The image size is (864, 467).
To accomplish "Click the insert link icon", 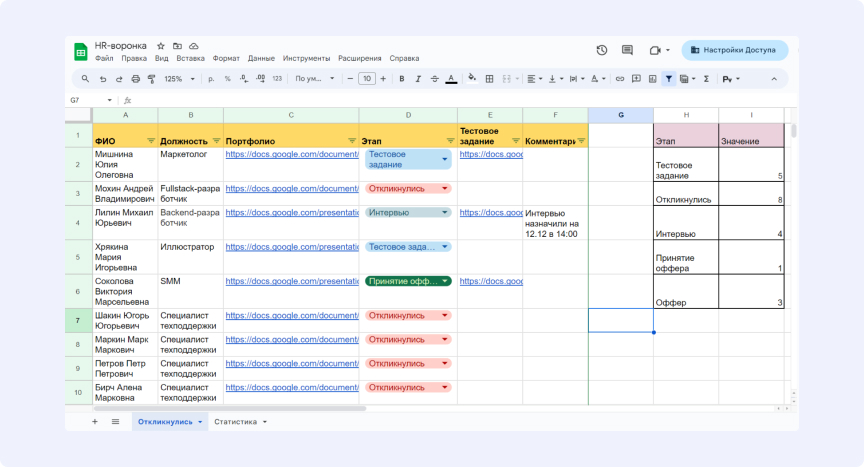I will click(620, 78).
